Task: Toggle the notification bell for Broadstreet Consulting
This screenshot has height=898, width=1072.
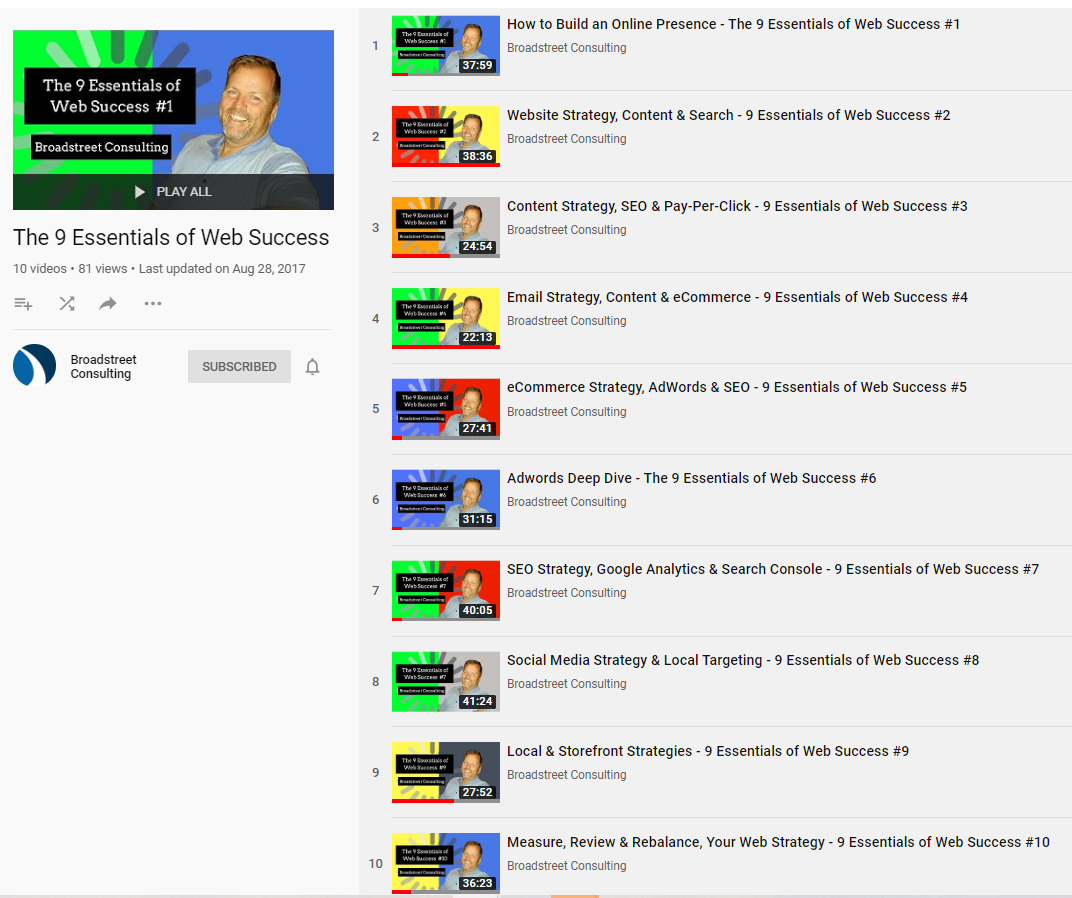Action: click(x=312, y=367)
